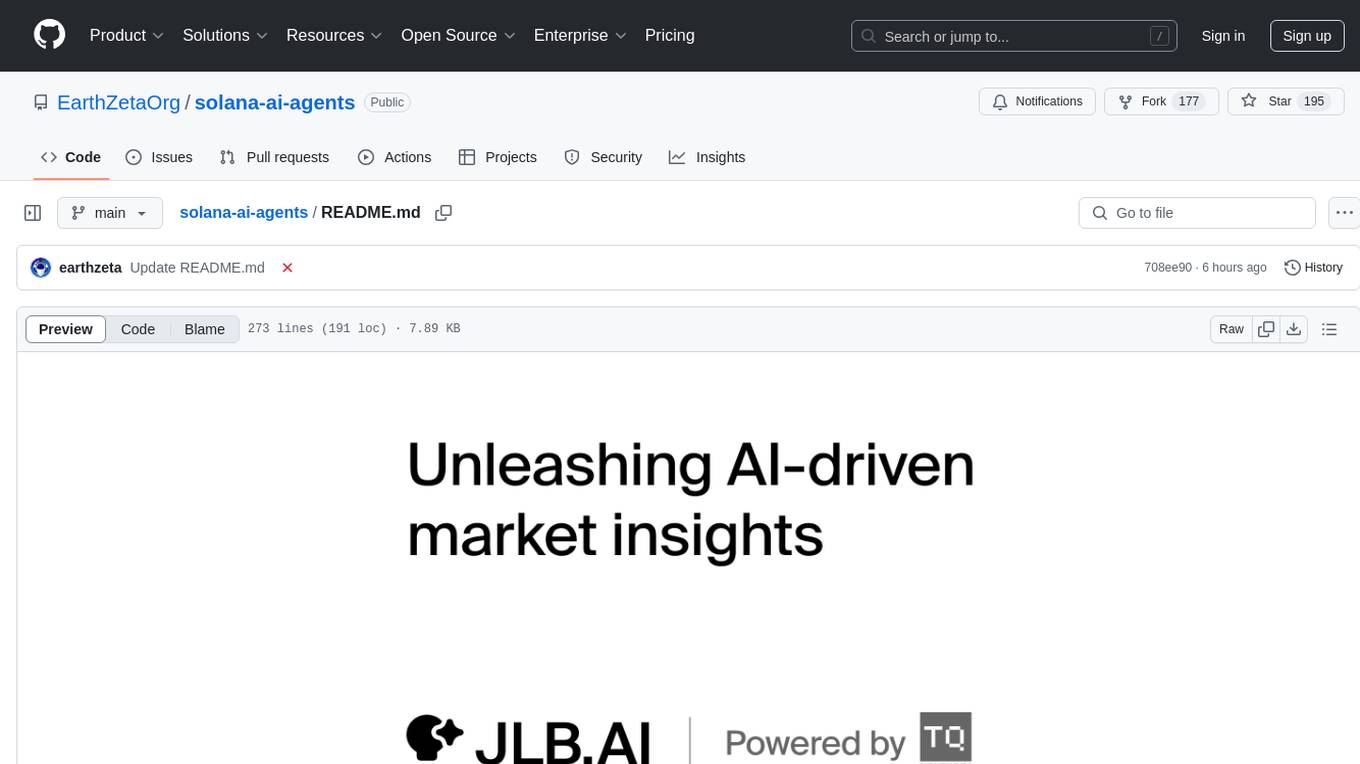The height and width of the screenshot is (764, 1360).
Task: Select the Code view
Action: tap(138, 329)
